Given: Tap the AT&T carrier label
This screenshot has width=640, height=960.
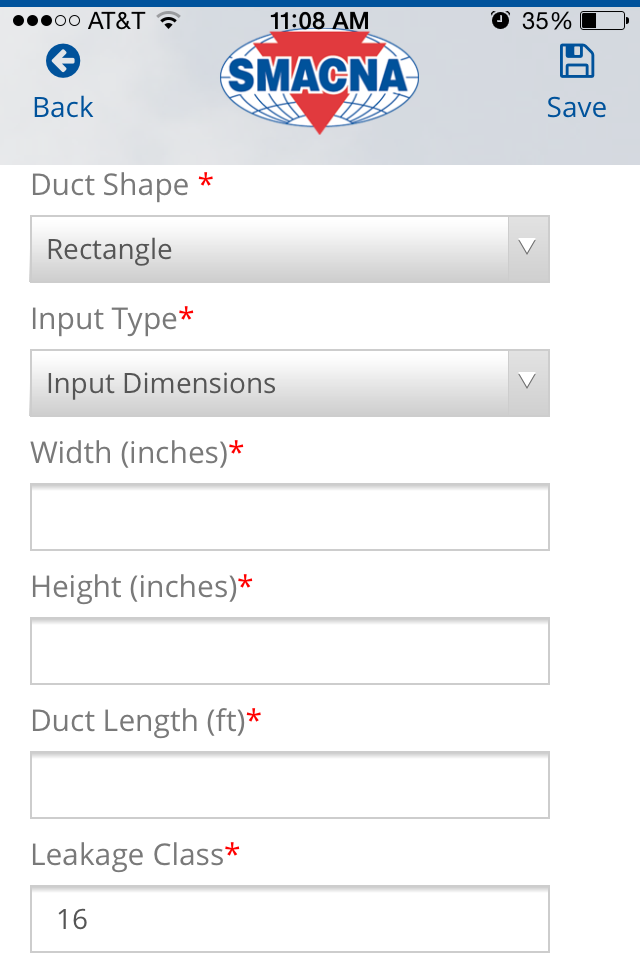Looking at the screenshot, I should 116,21.
